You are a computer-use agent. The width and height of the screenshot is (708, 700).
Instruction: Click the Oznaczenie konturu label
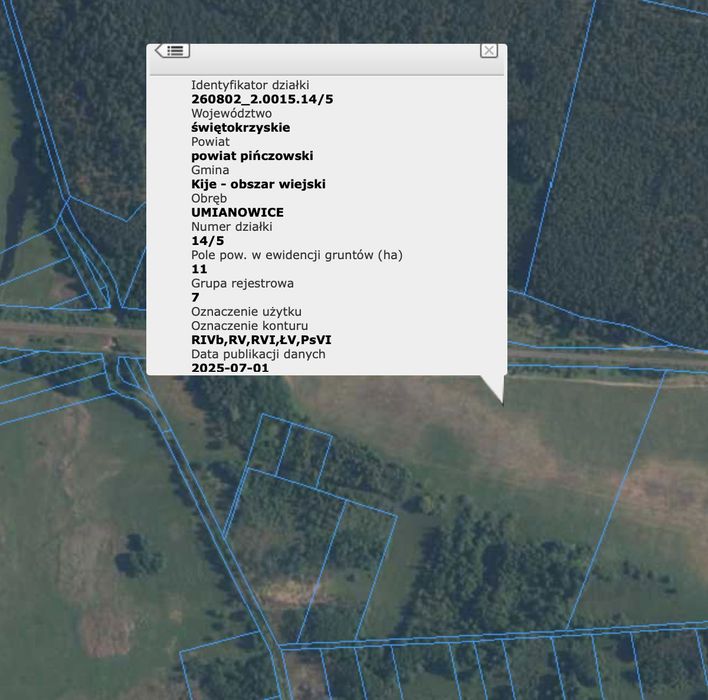click(249, 326)
